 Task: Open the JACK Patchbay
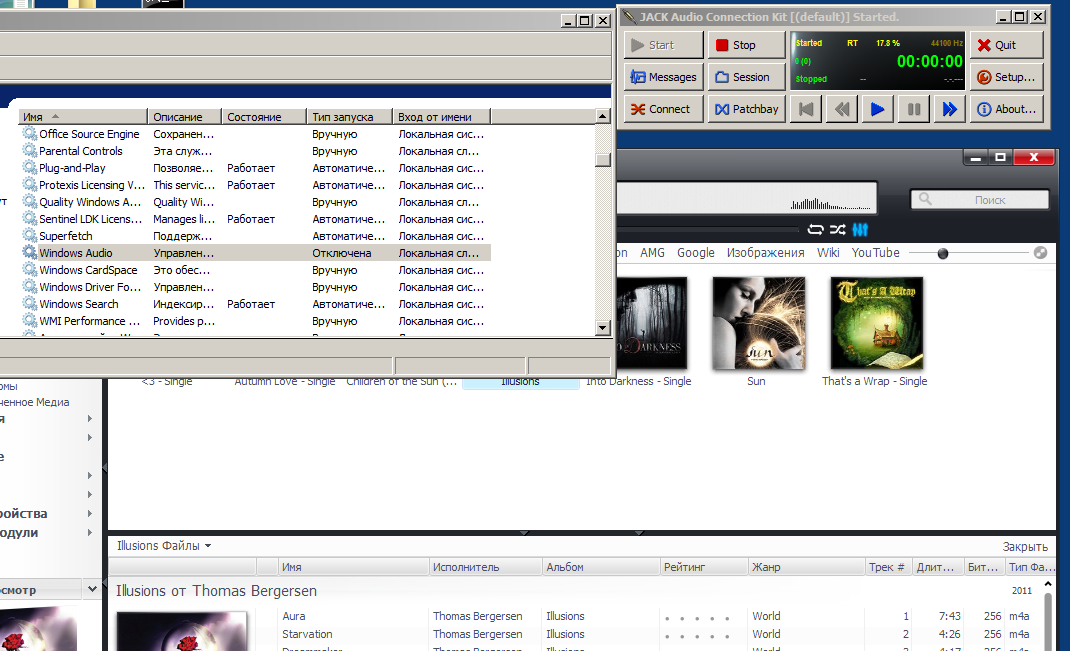pyautogui.click(x=747, y=109)
